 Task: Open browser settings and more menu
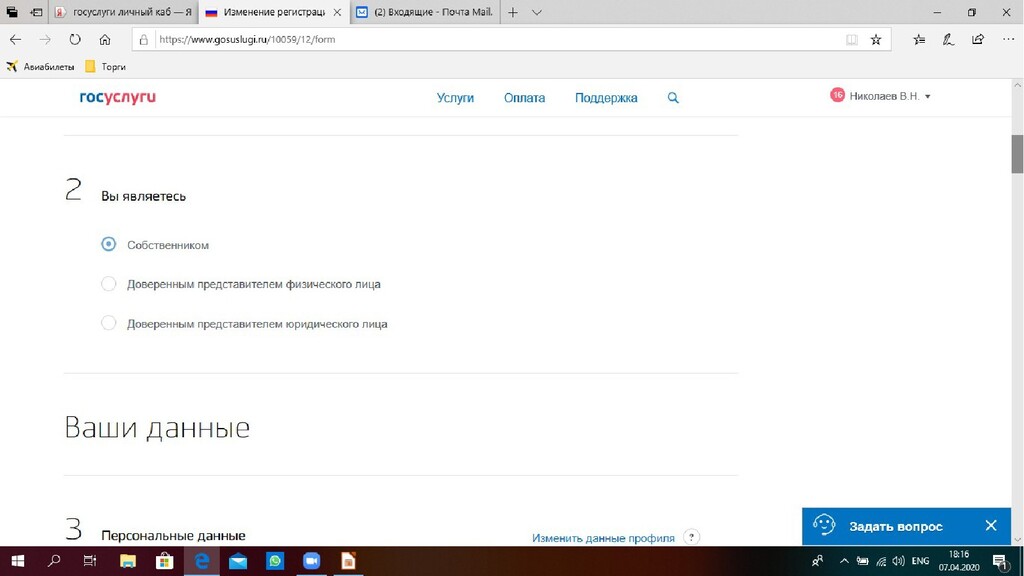pyautogui.click(x=1008, y=40)
